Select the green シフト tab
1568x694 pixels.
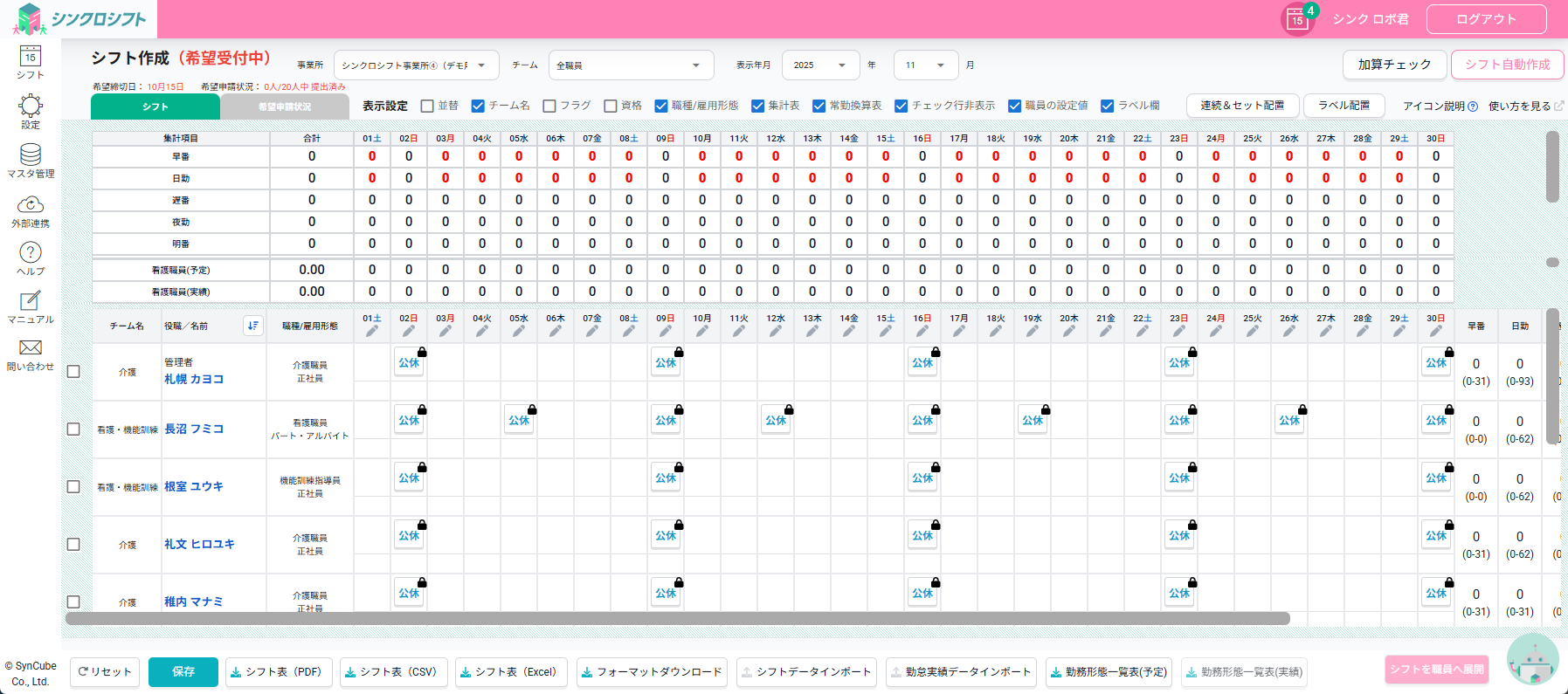pos(155,107)
